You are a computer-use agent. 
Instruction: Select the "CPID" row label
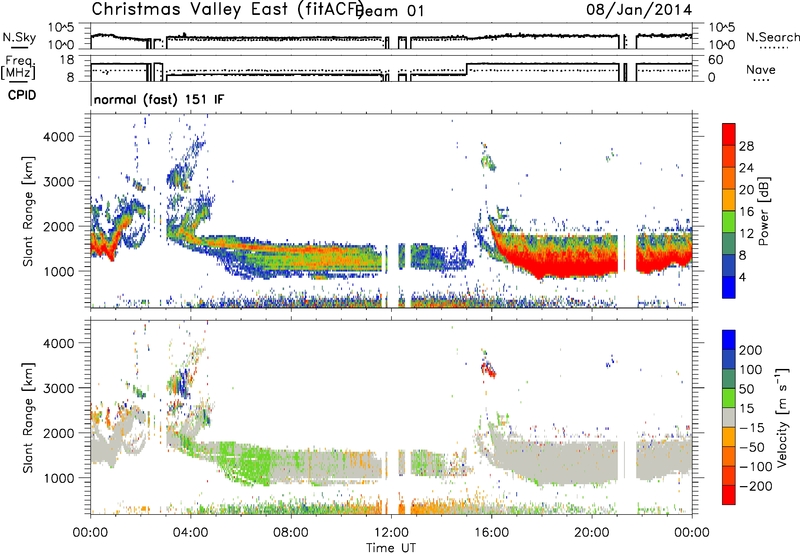[22, 95]
